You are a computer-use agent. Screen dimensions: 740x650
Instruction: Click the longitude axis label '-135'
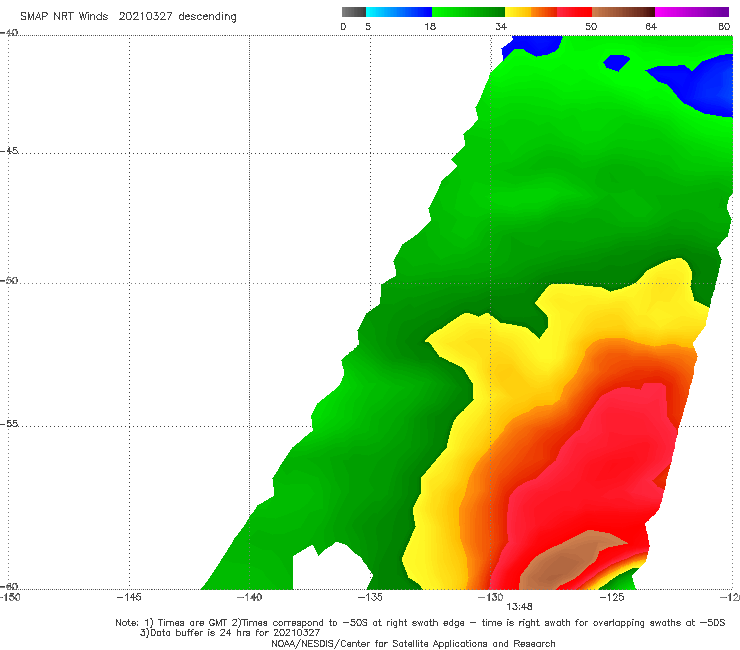(370, 597)
